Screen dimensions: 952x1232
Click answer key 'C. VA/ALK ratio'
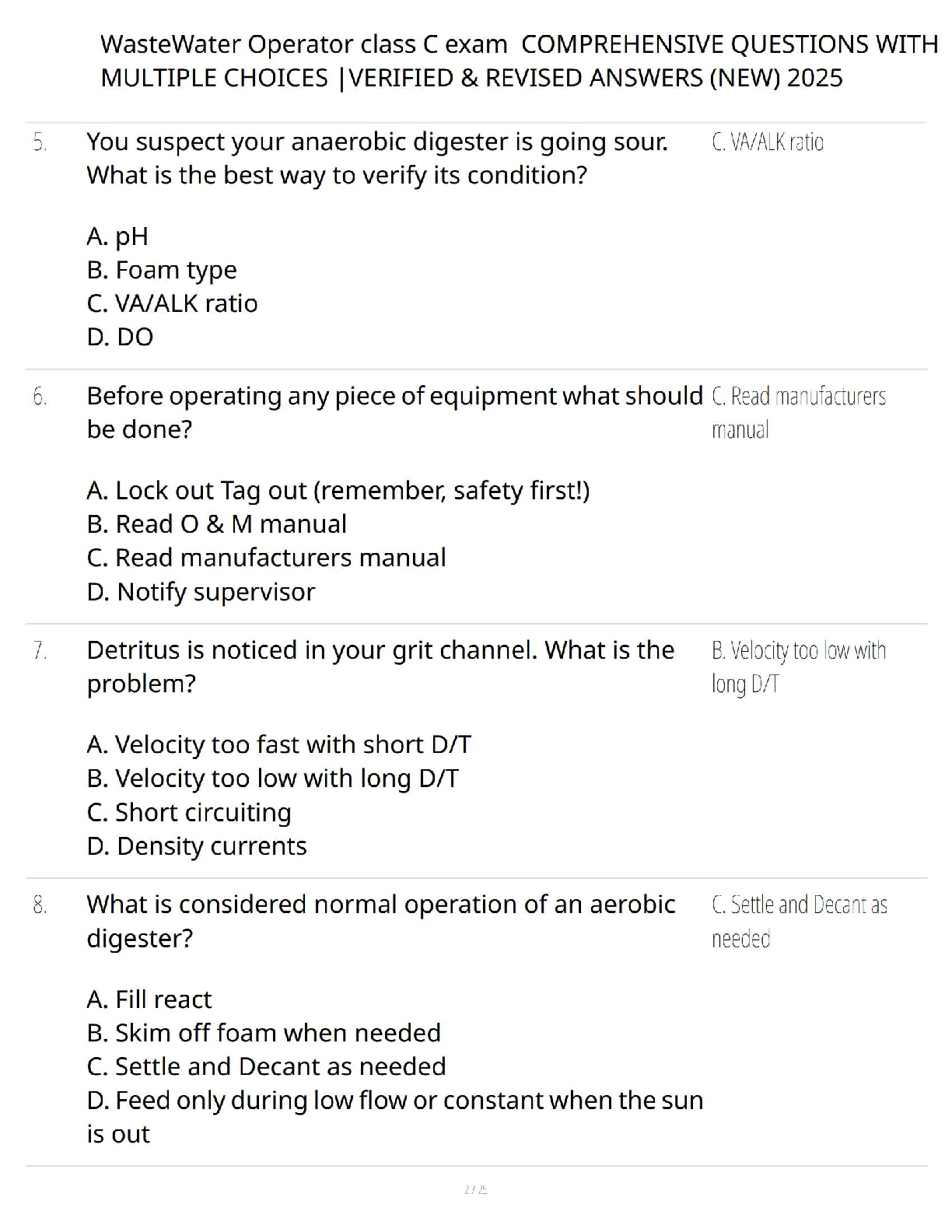pyautogui.click(x=768, y=142)
